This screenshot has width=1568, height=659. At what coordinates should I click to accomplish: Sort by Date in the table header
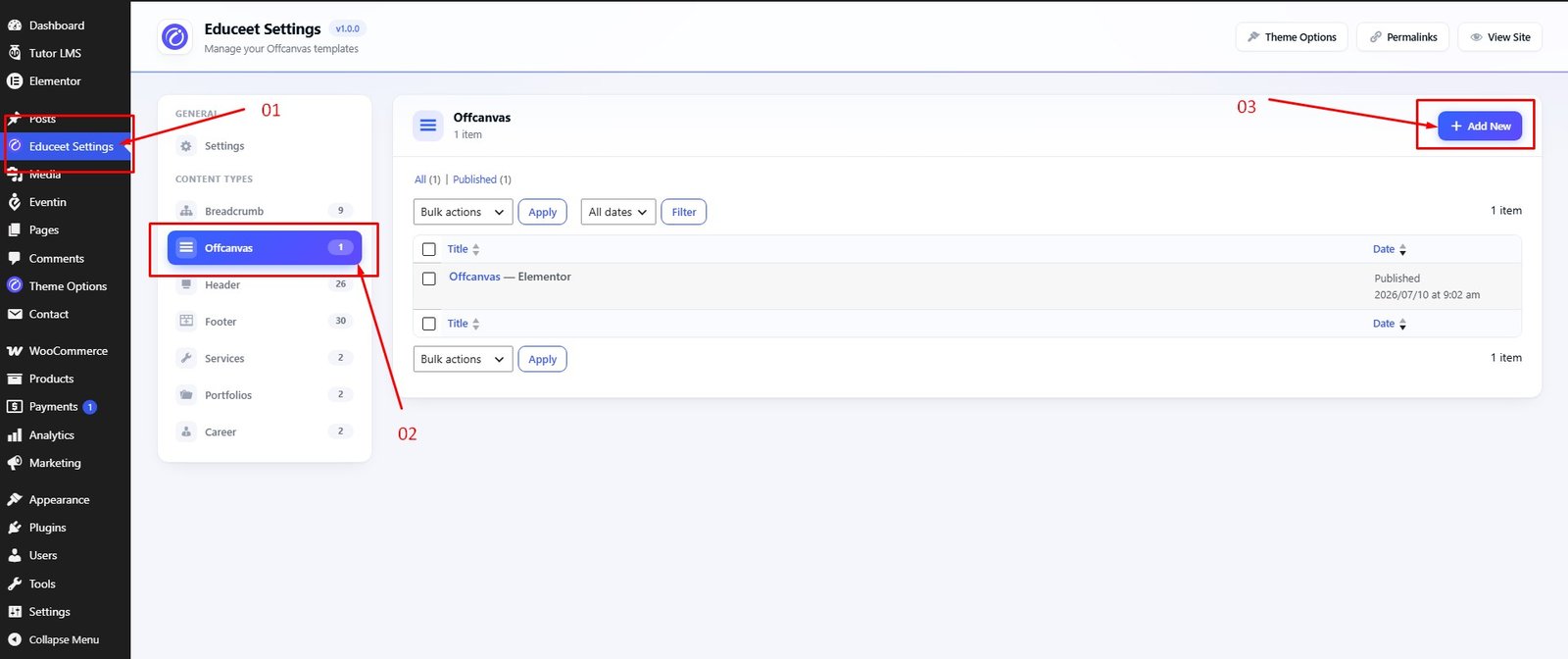[1390, 249]
